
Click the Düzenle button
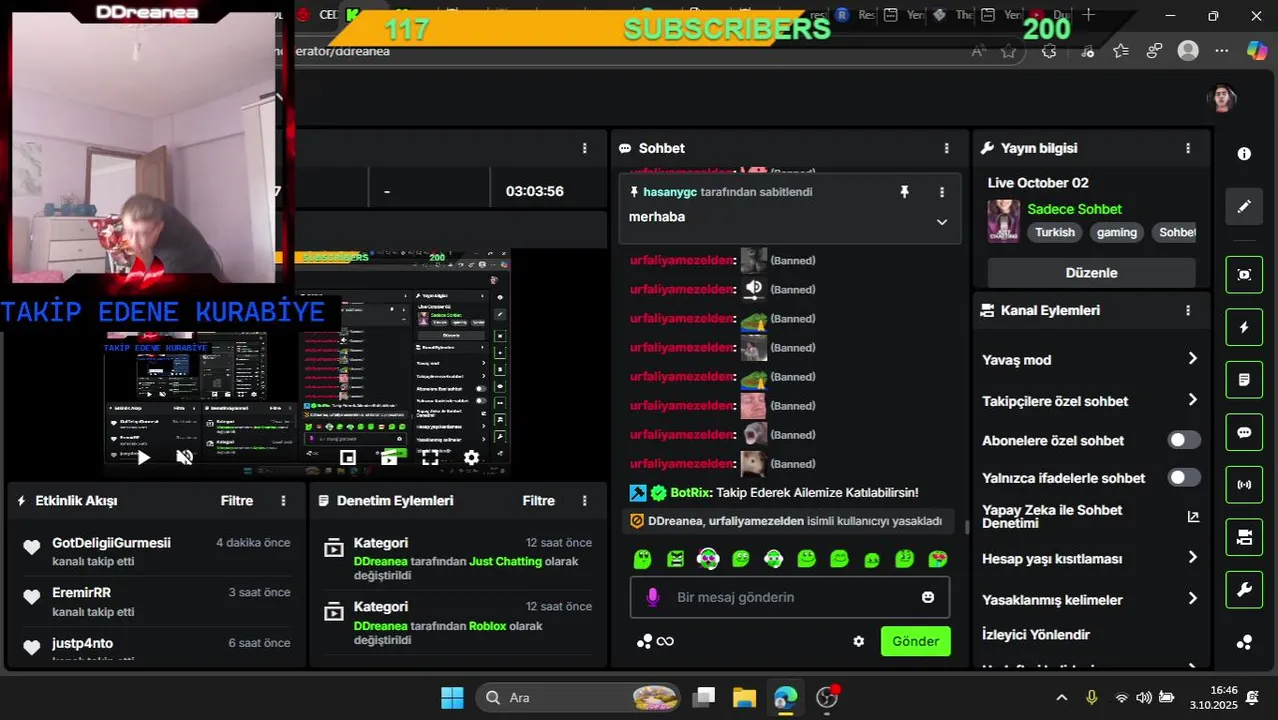click(1091, 273)
